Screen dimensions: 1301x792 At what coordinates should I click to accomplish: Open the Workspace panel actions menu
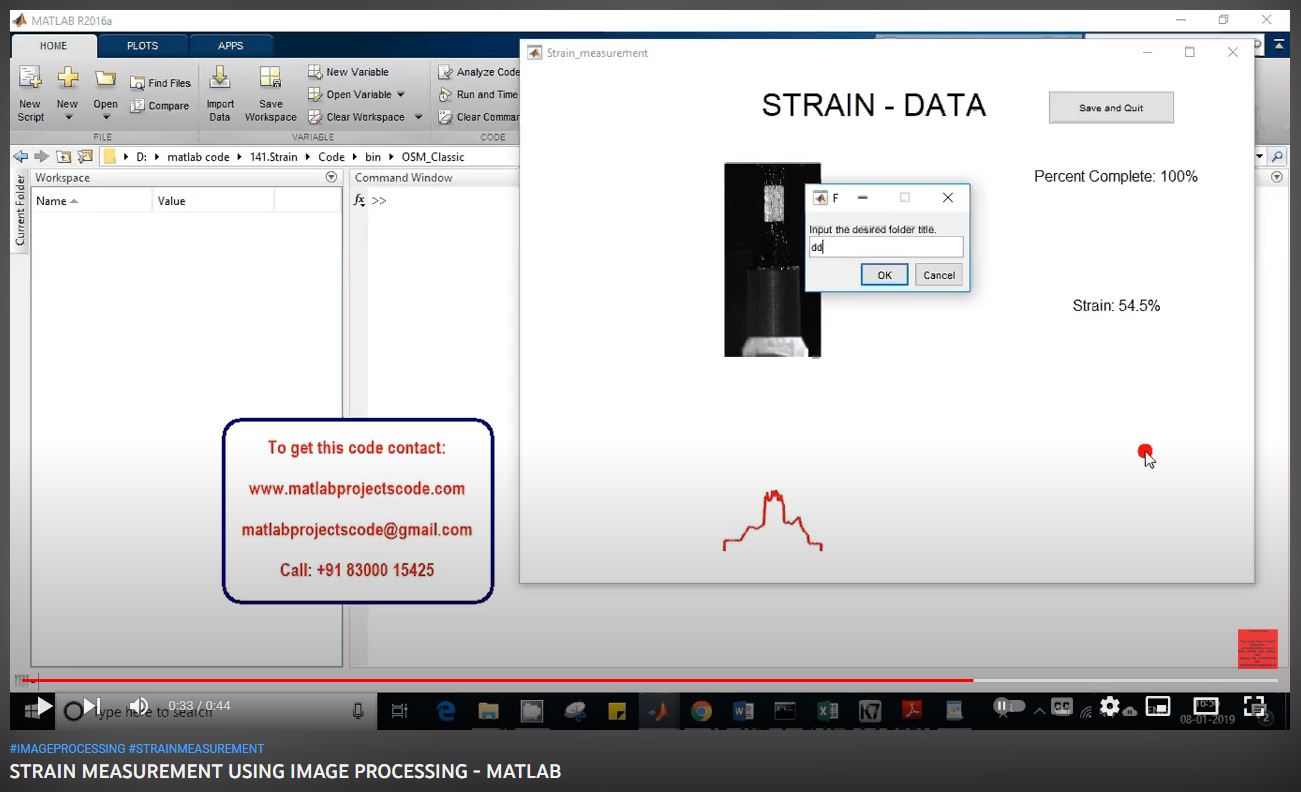click(331, 177)
